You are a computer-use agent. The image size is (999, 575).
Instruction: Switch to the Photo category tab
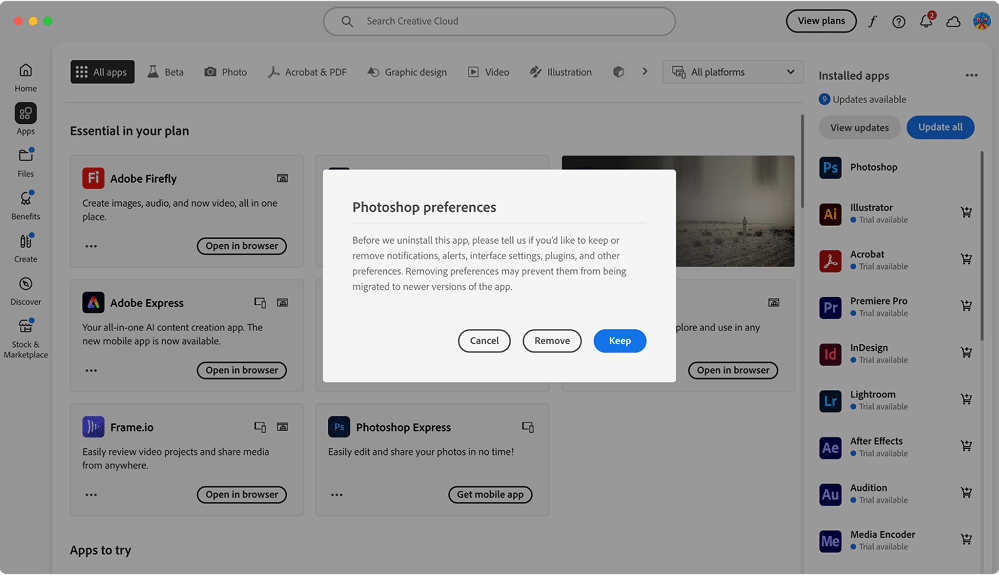226,72
